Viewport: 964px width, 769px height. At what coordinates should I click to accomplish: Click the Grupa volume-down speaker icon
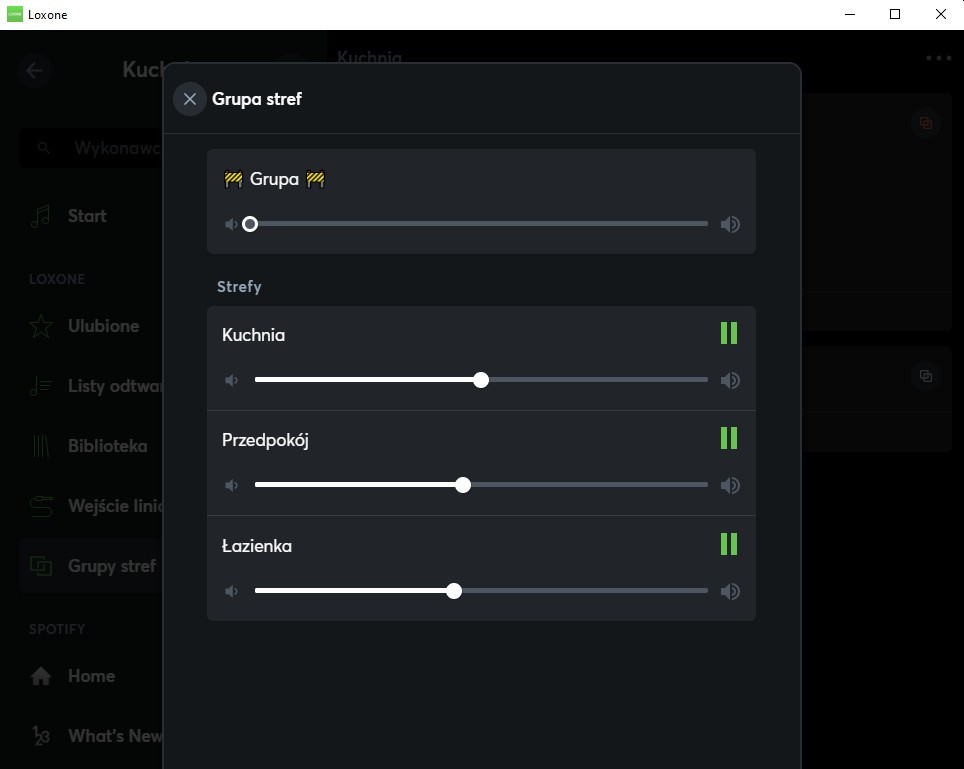point(232,224)
